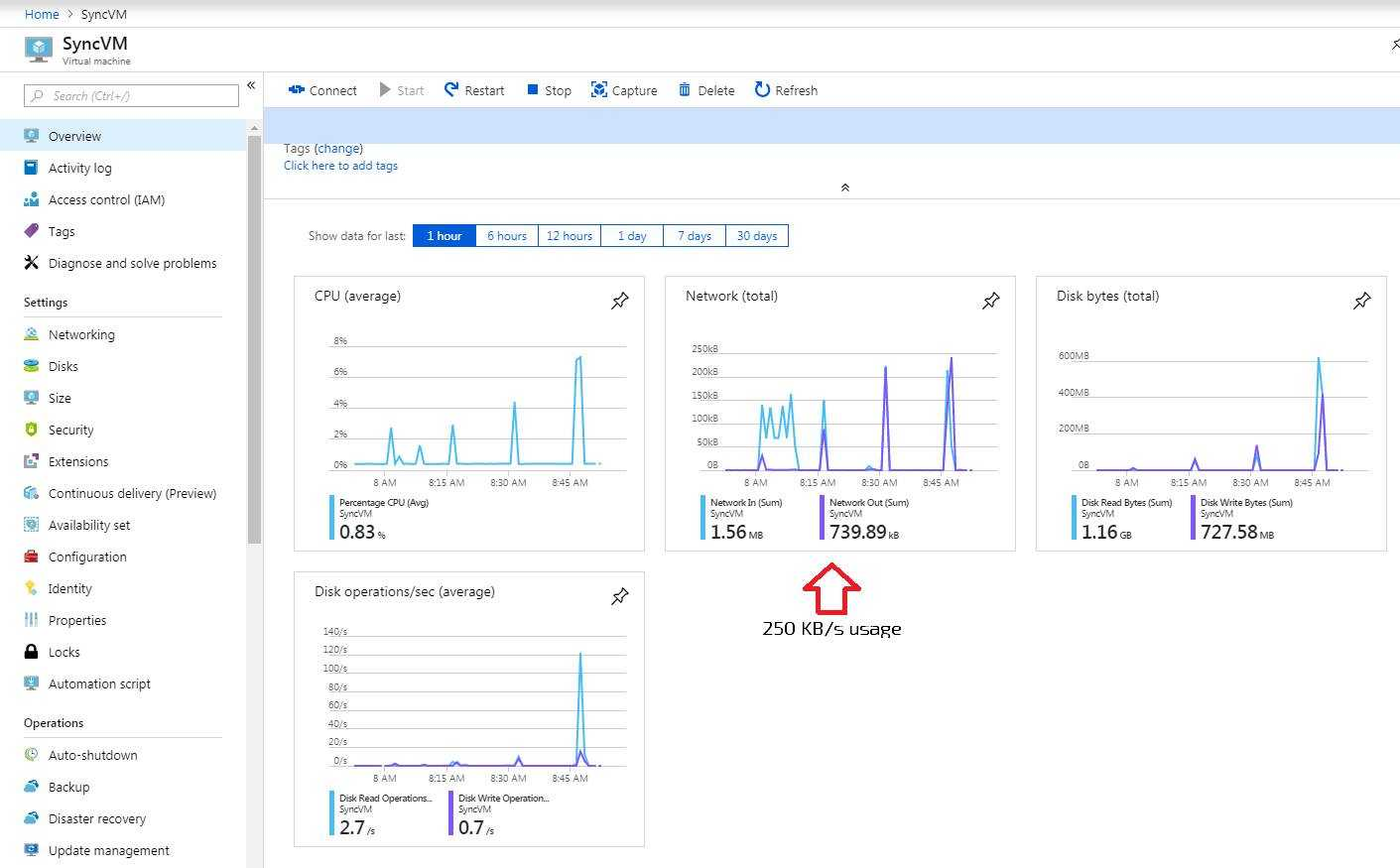
Task: Click the Capture toolbar button
Action: coord(624,90)
